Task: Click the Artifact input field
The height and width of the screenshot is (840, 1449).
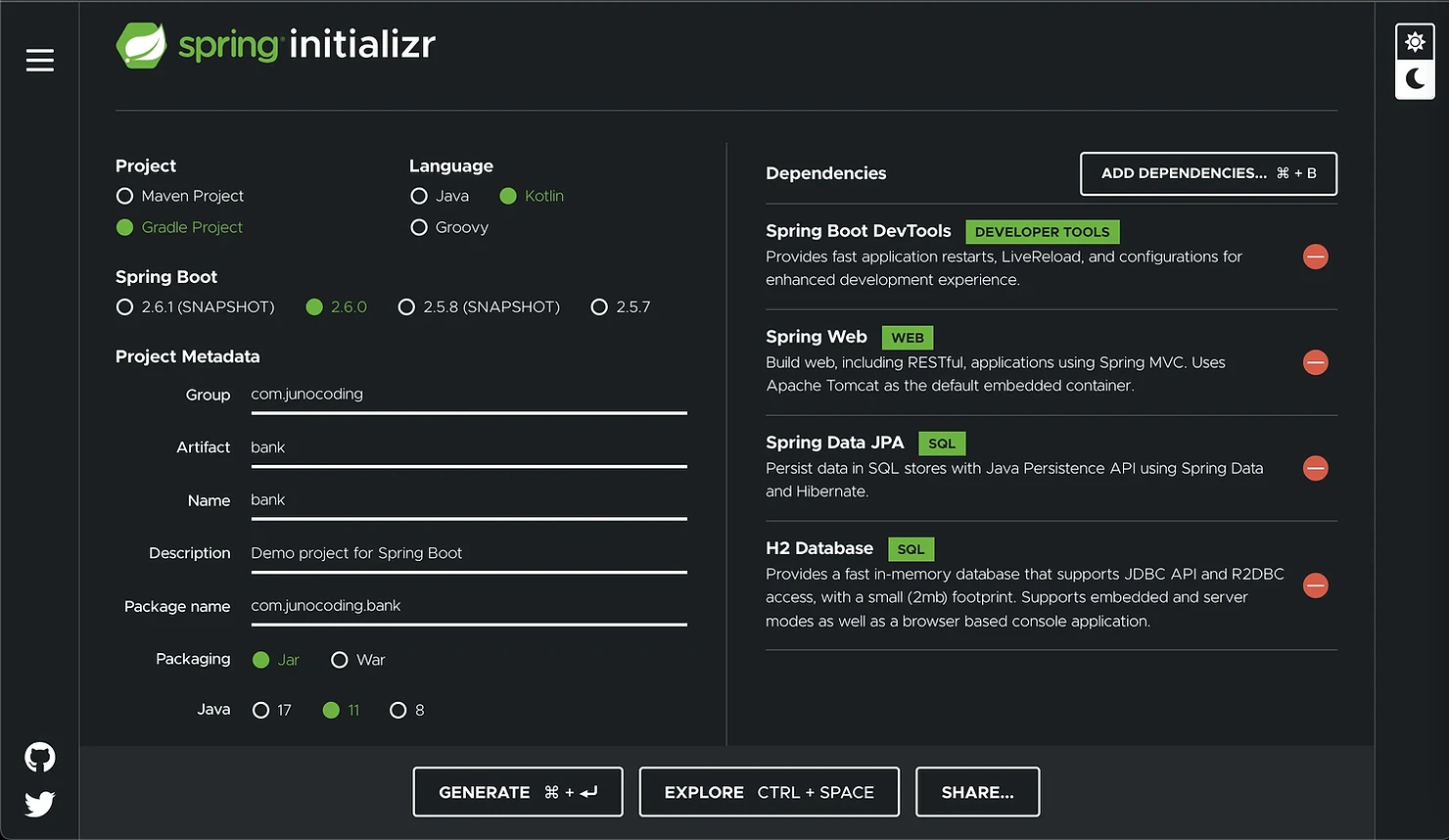Action: pos(469,447)
